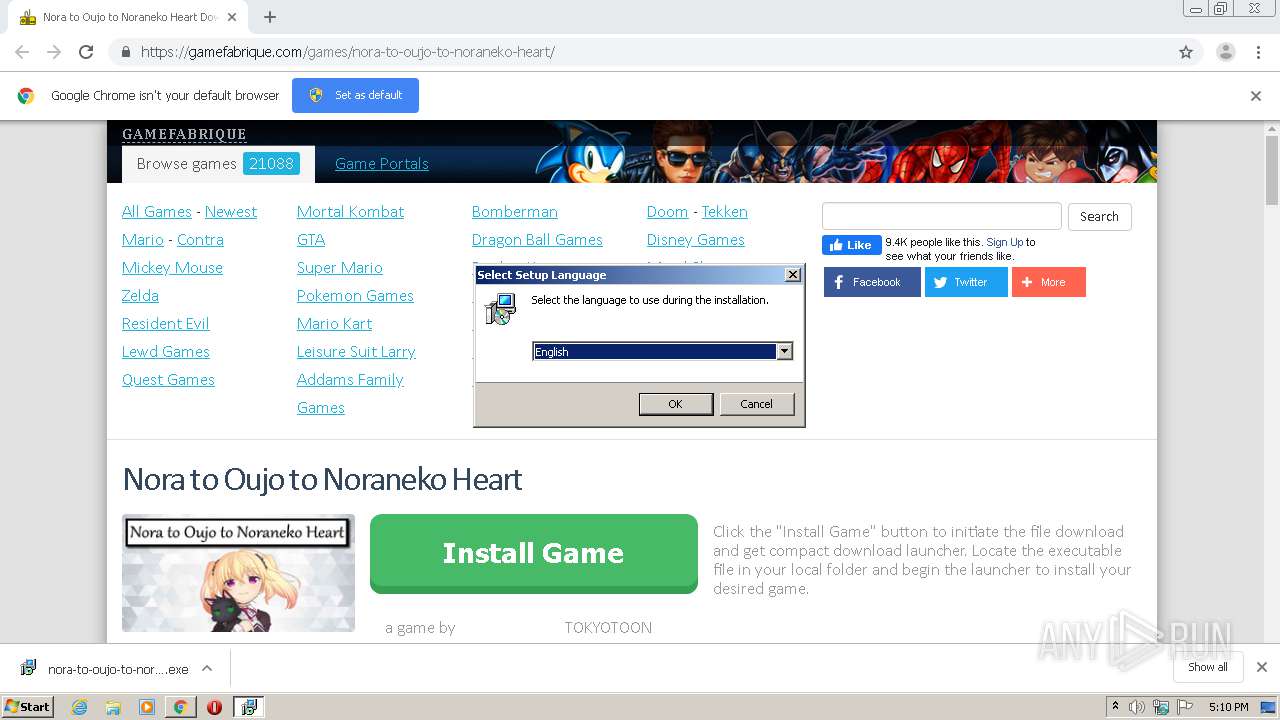The image size is (1280, 720).
Task: Click Cancel in Select Setup Language
Action: pos(756,404)
